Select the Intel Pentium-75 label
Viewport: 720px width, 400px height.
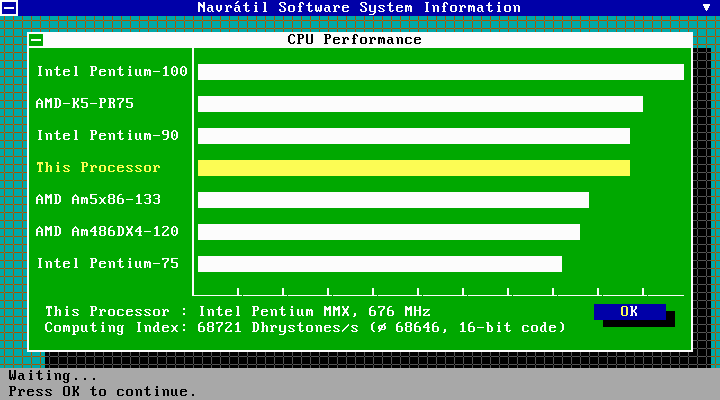click(x=107, y=264)
